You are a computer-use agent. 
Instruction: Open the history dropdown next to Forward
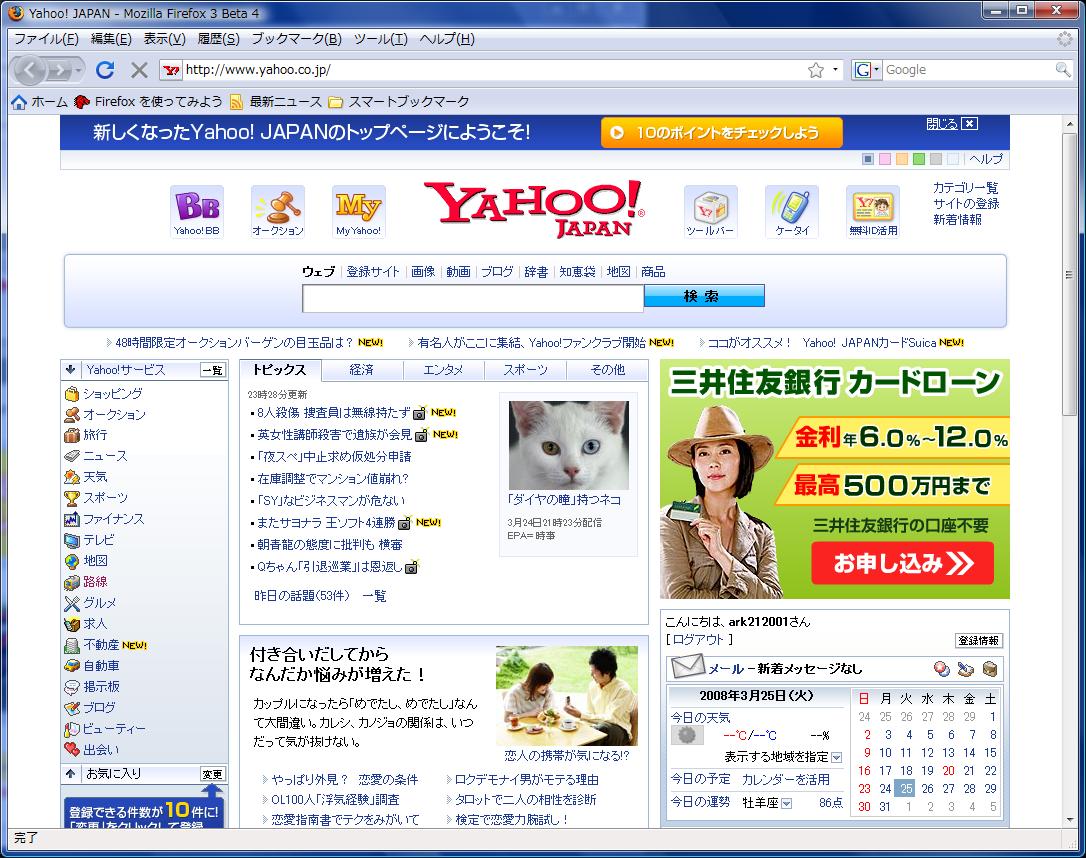79,70
